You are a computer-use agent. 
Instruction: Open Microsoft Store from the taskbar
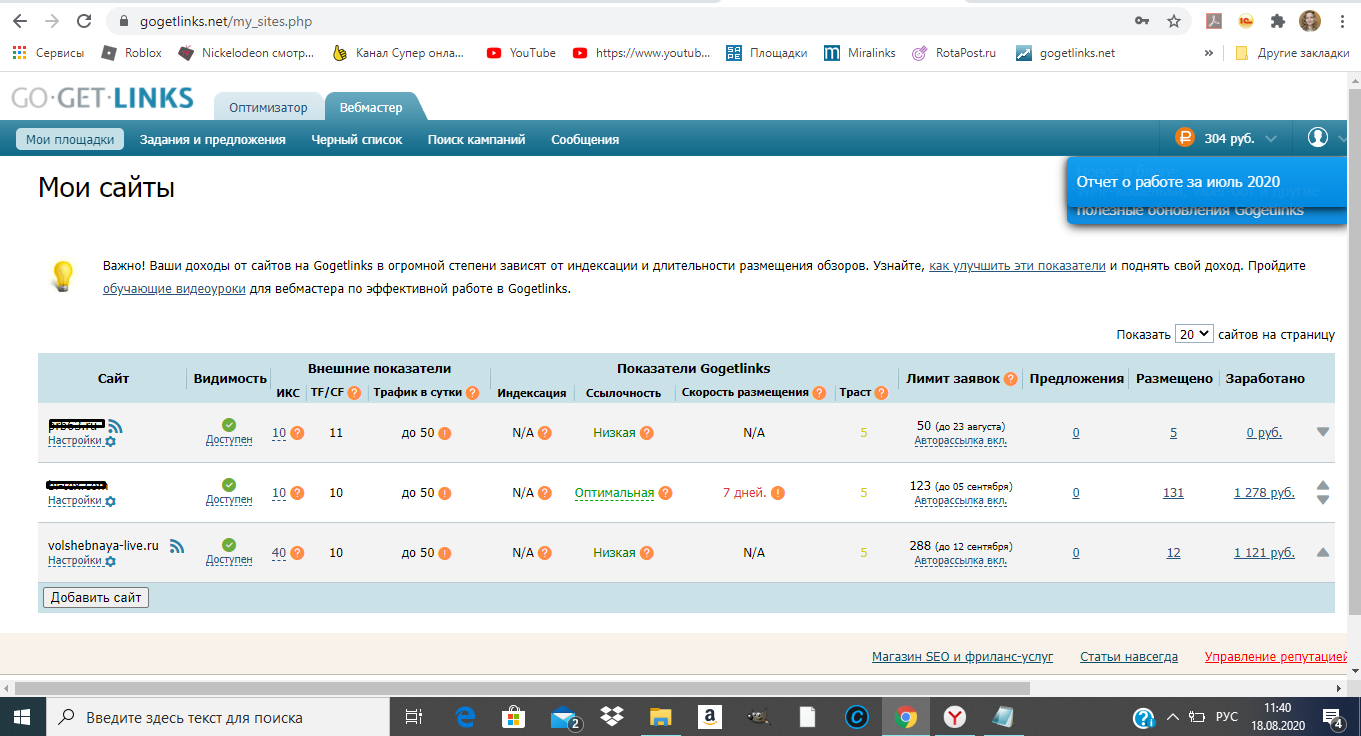(x=514, y=717)
